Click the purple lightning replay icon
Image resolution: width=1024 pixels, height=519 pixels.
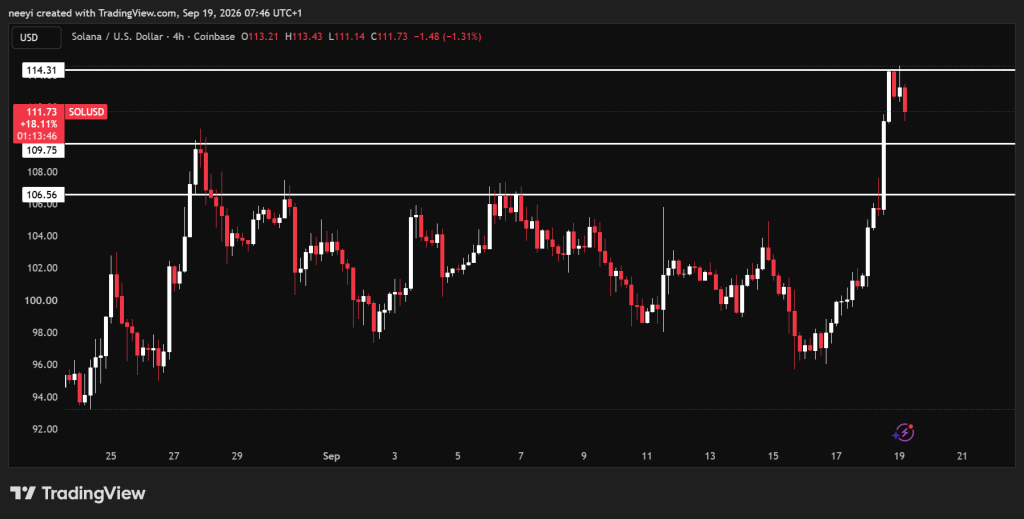[903, 432]
